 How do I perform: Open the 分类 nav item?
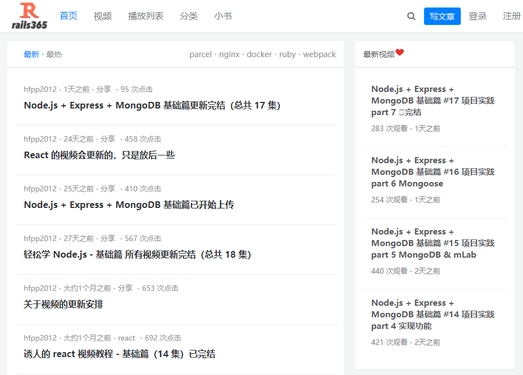coord(189,16)
